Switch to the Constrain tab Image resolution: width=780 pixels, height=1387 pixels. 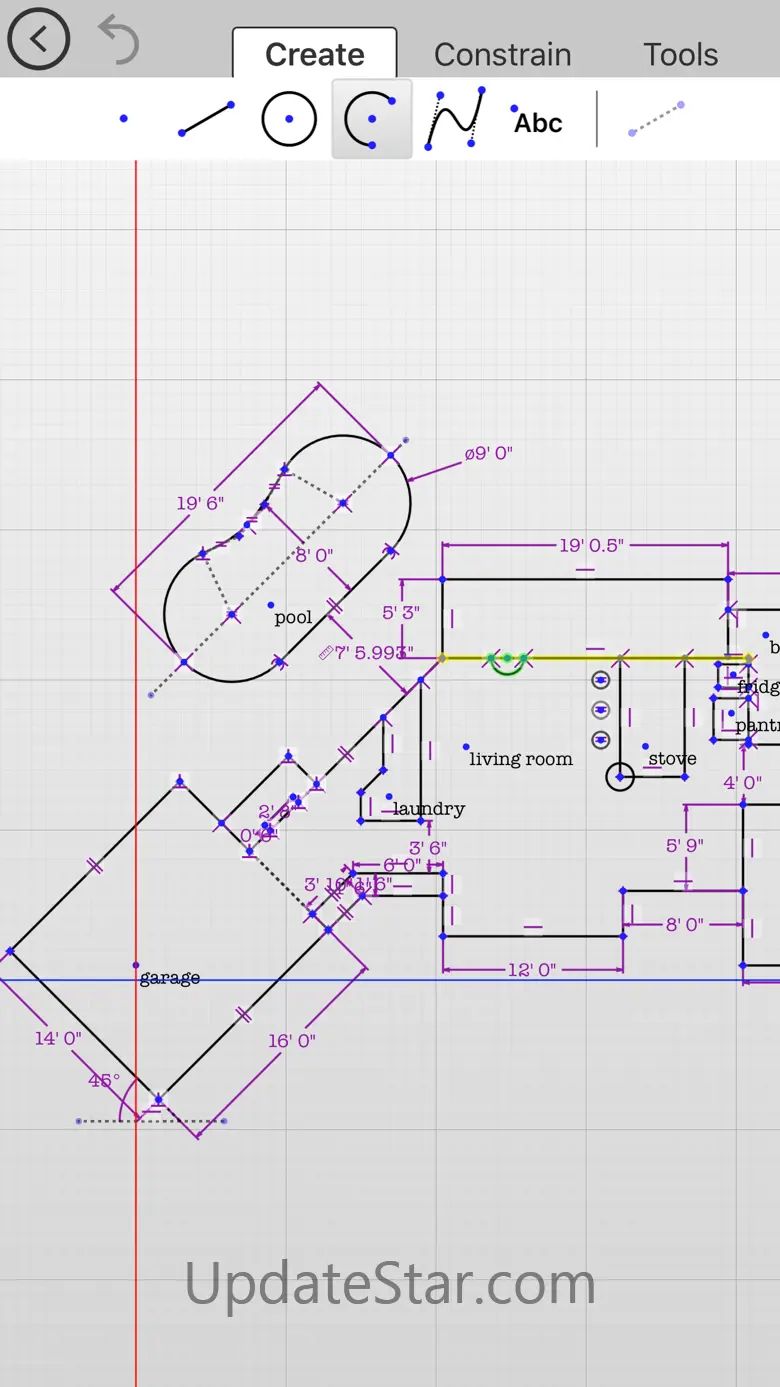[x=503, y=54]
